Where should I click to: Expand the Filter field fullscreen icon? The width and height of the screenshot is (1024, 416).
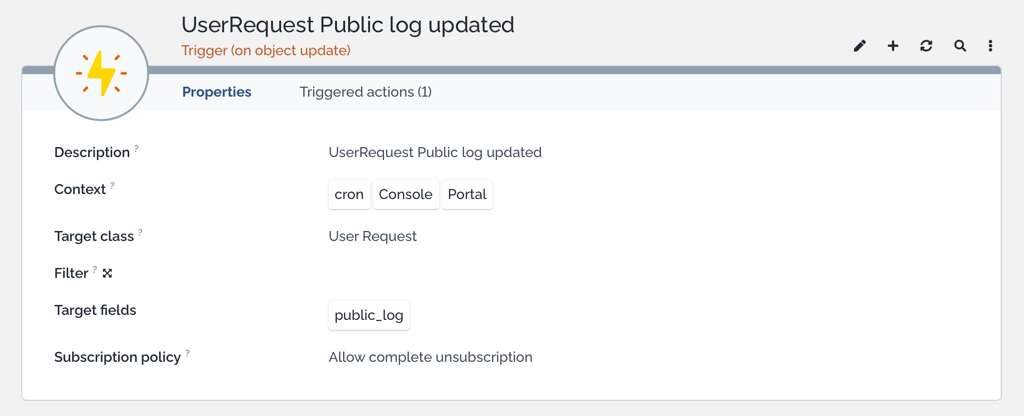tap(108, 274)
